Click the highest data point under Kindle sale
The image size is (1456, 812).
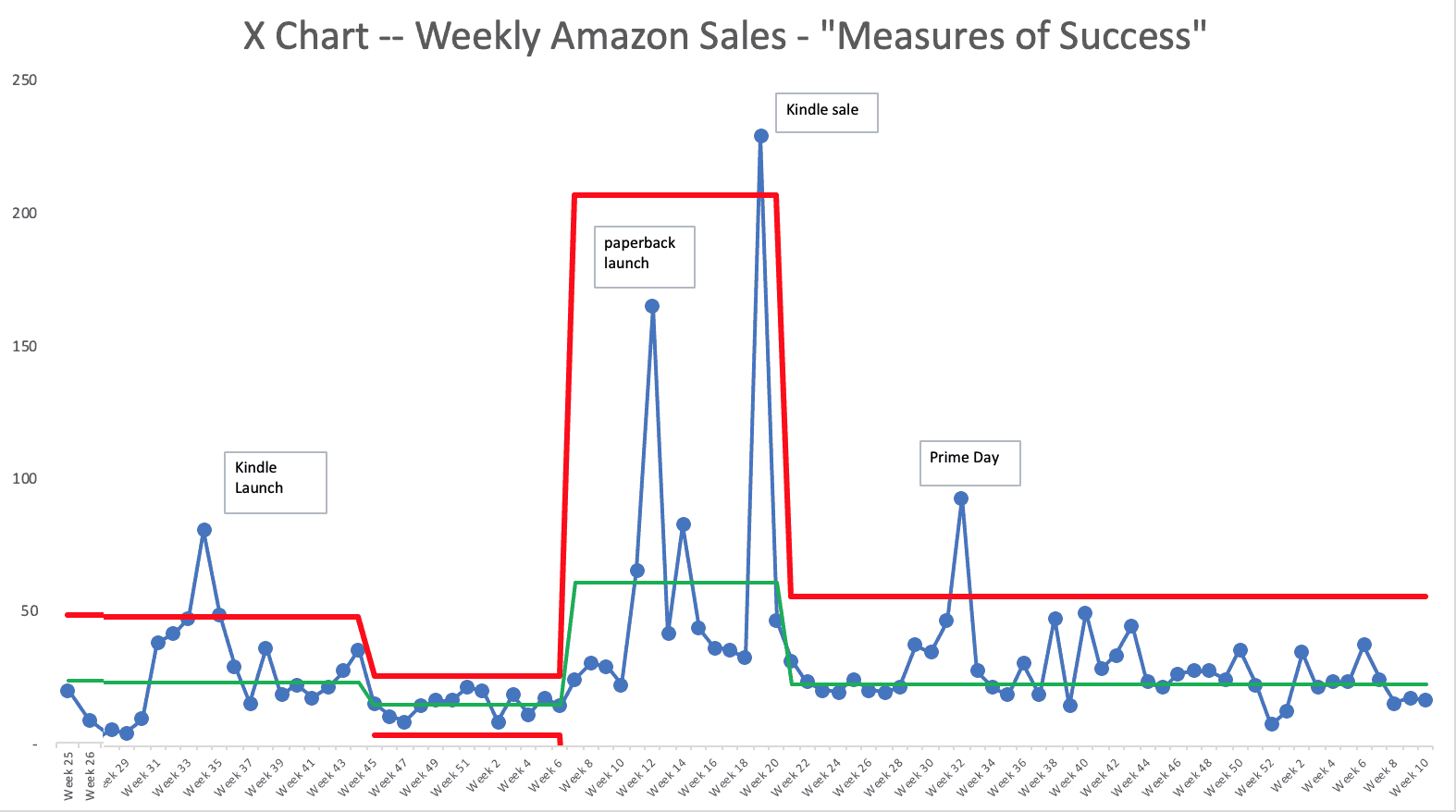761,136
